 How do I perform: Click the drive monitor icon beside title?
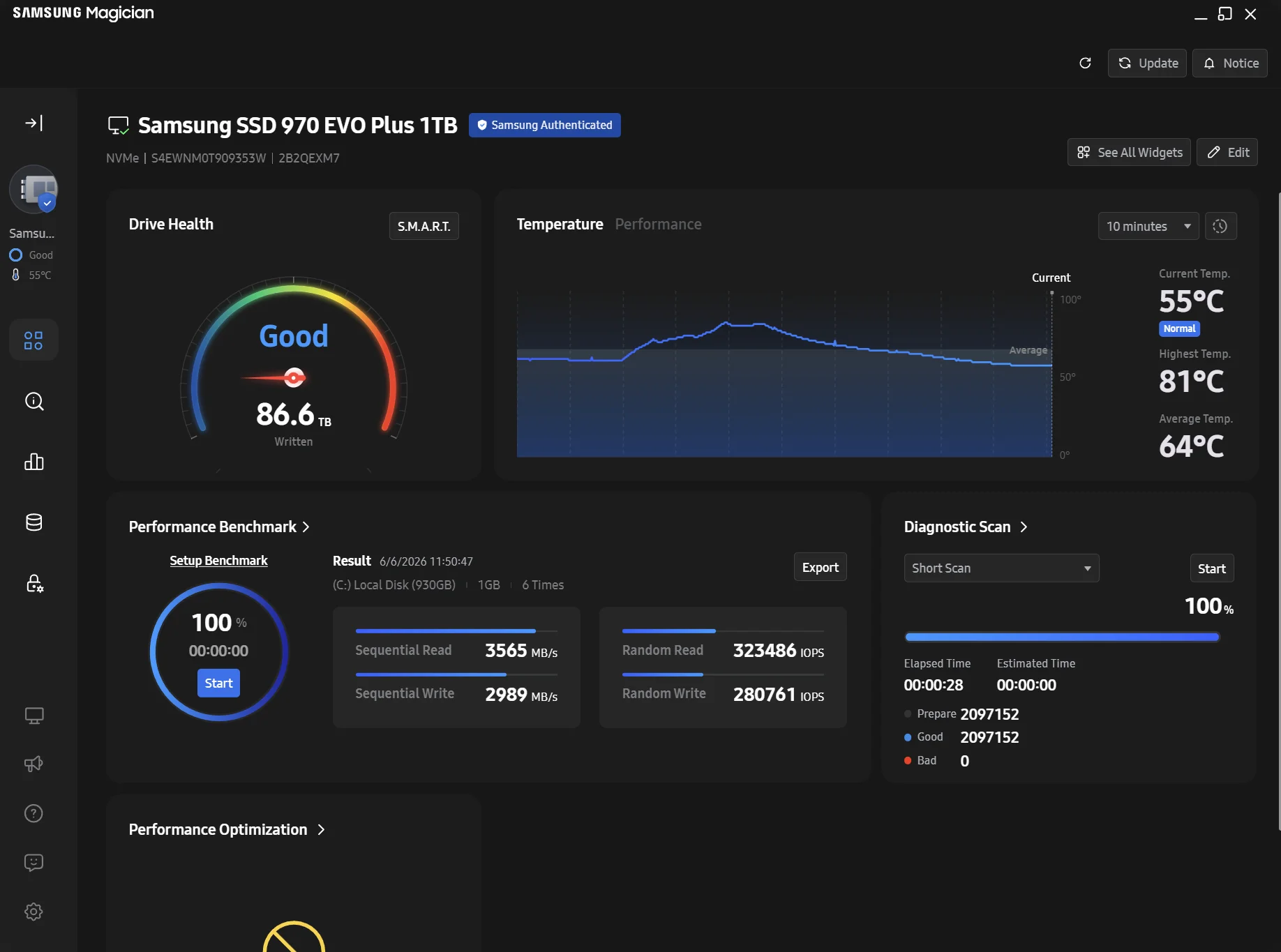(119, 126)
